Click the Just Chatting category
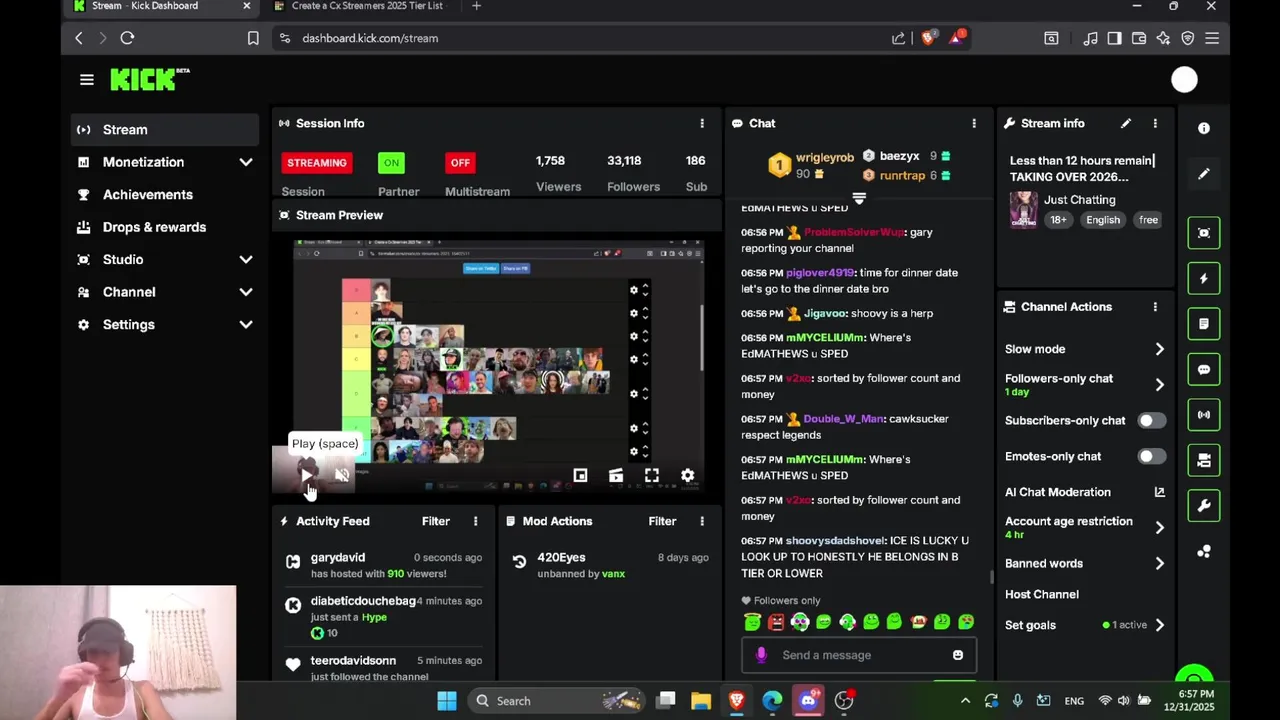The image size is (1280, 720). tap(1079, 200)
